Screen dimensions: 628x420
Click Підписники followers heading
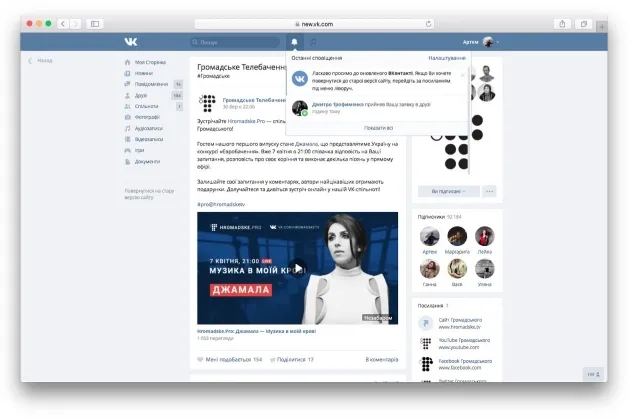click(x=431, y=217)
